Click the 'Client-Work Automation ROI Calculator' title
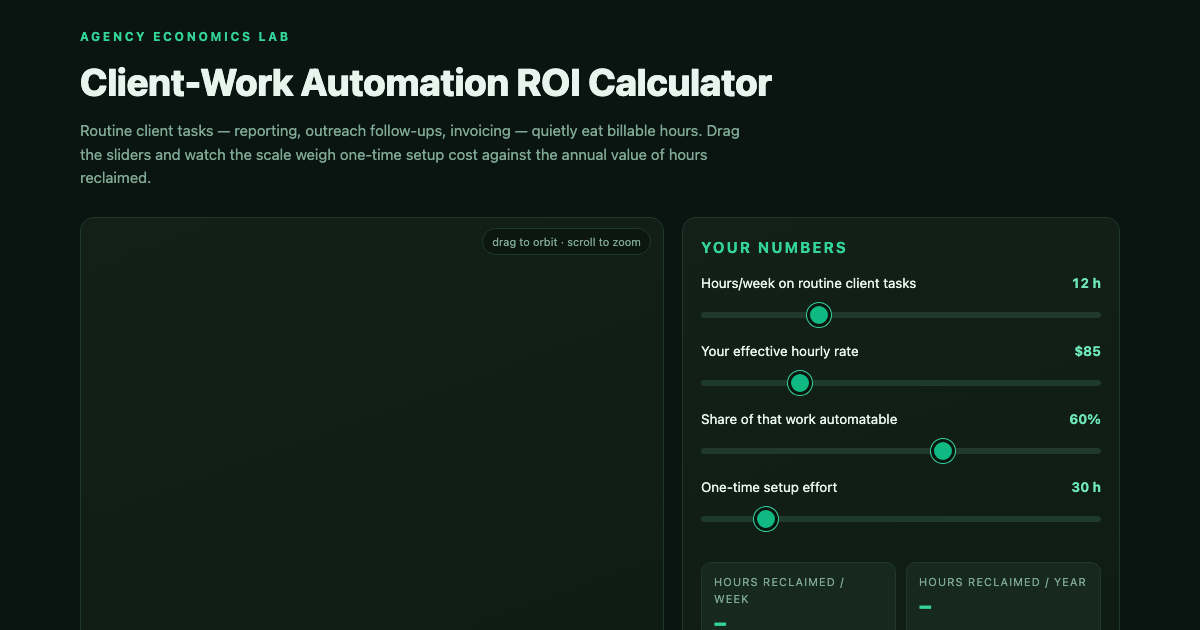 426,83
